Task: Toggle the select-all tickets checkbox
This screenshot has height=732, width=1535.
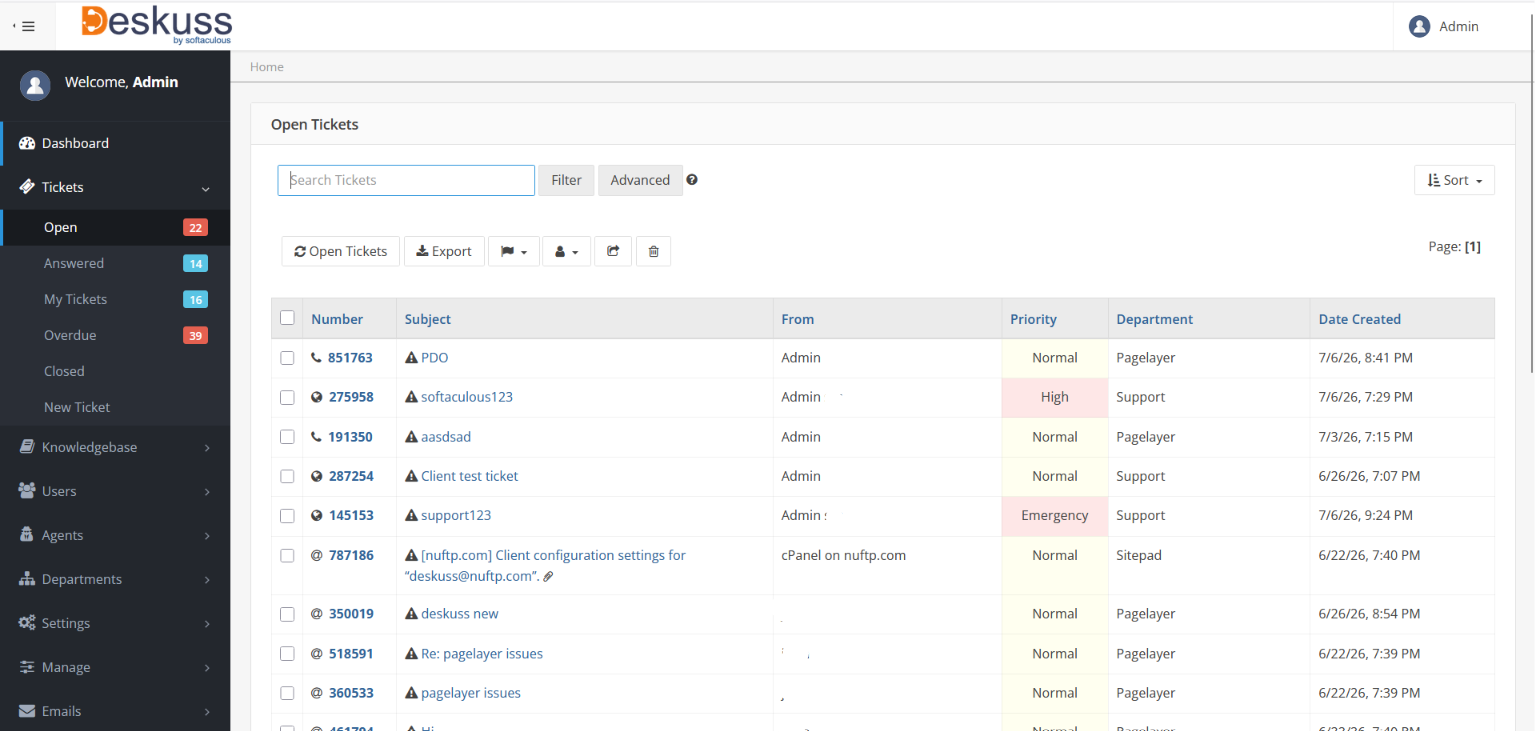Action: pos(287,318)
